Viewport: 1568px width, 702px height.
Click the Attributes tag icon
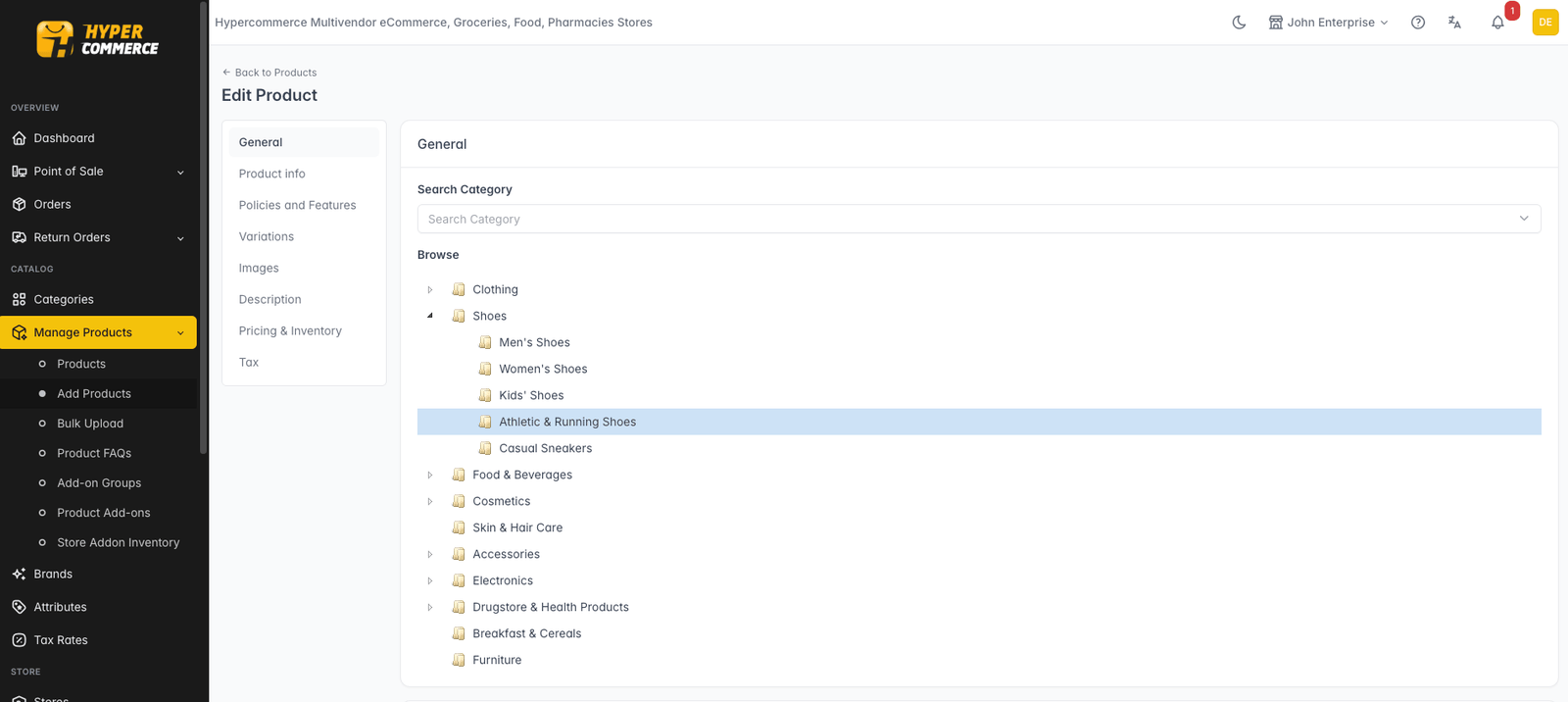(x=19, y=607)
